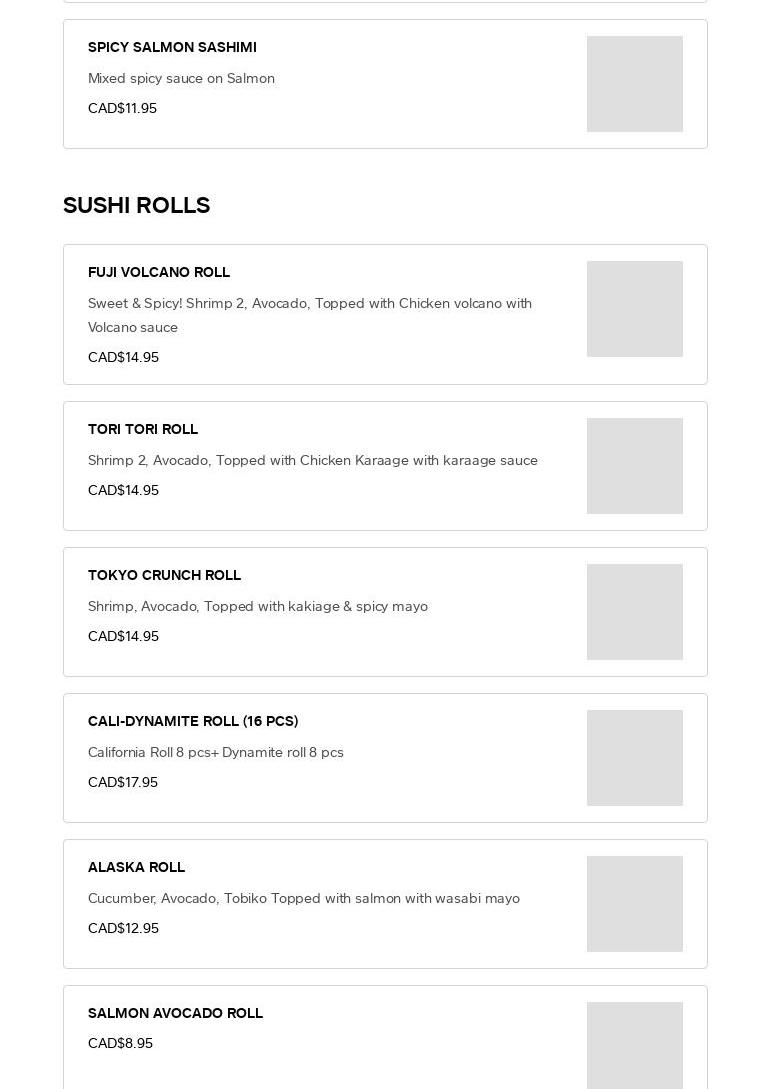Click the Spicy Salmon Sashimi CAD$11.95 price
The height and width of the screenshot is (1089, 770).
(x=122, y=108)
